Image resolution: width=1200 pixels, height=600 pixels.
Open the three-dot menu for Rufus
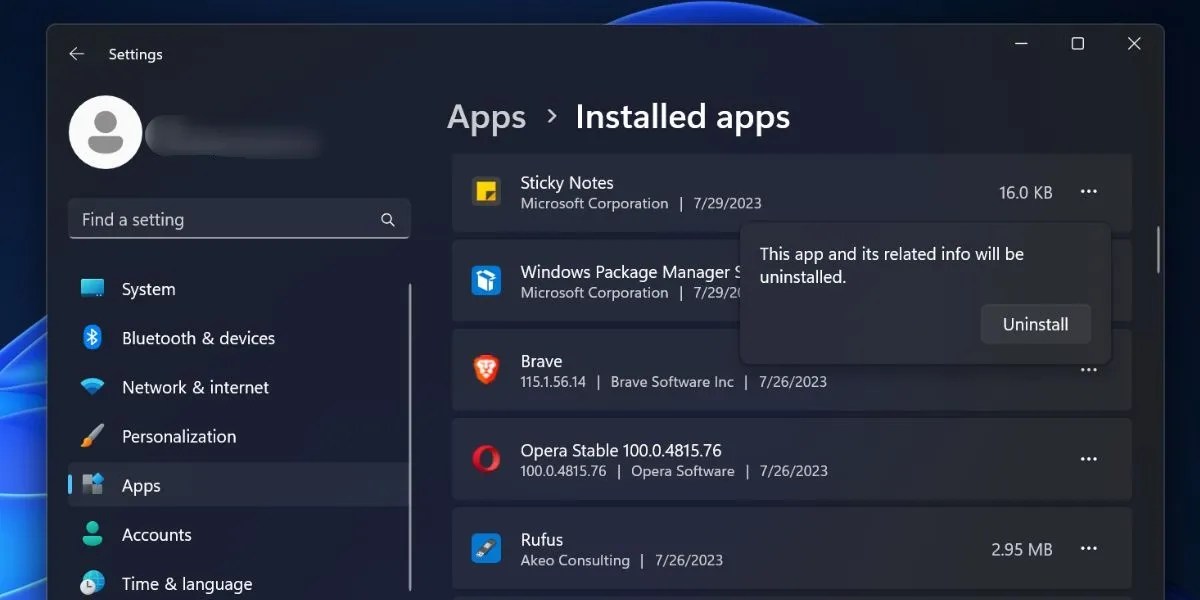1088,549
